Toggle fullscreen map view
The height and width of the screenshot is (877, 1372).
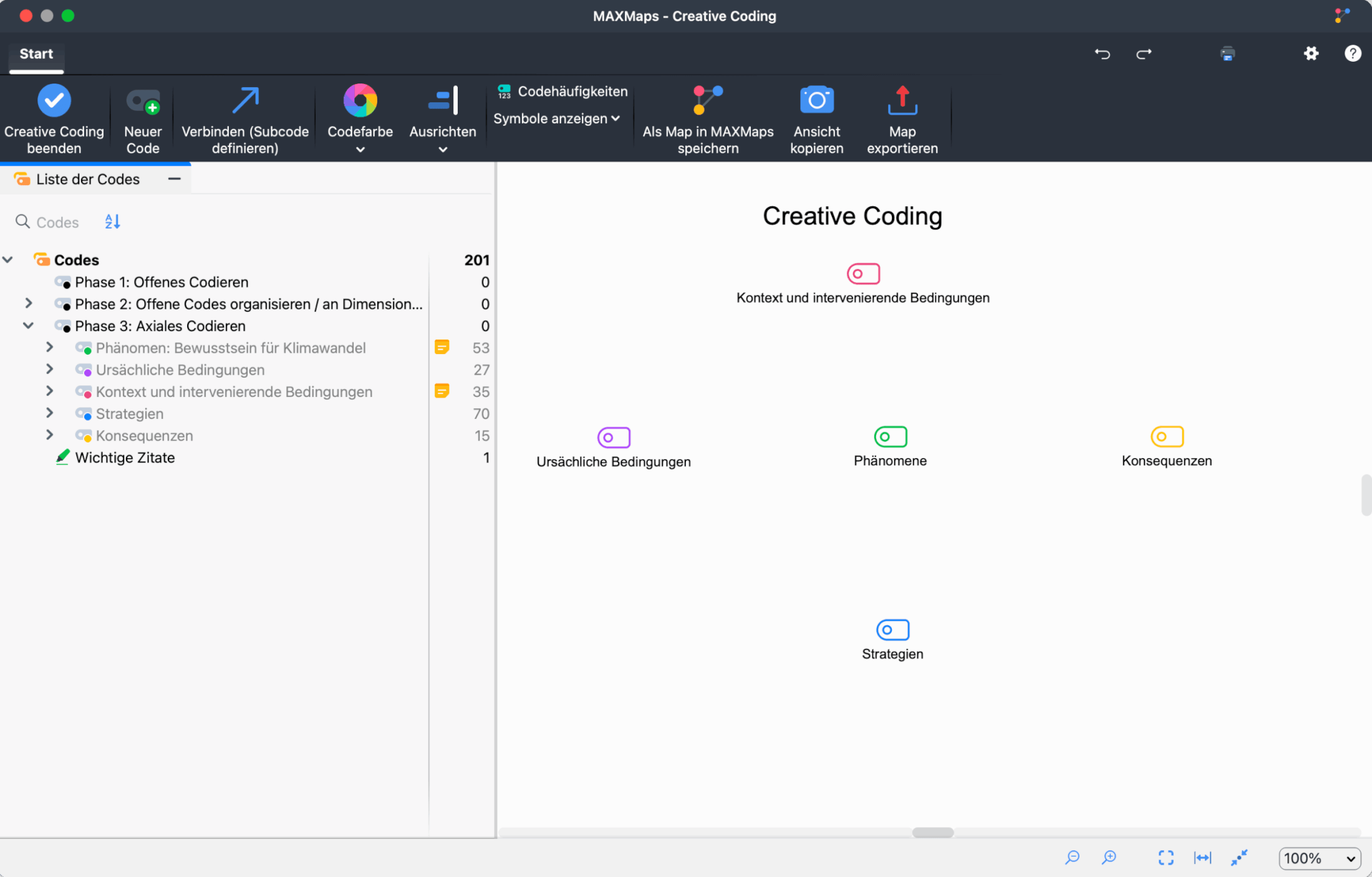[1166, 858]
